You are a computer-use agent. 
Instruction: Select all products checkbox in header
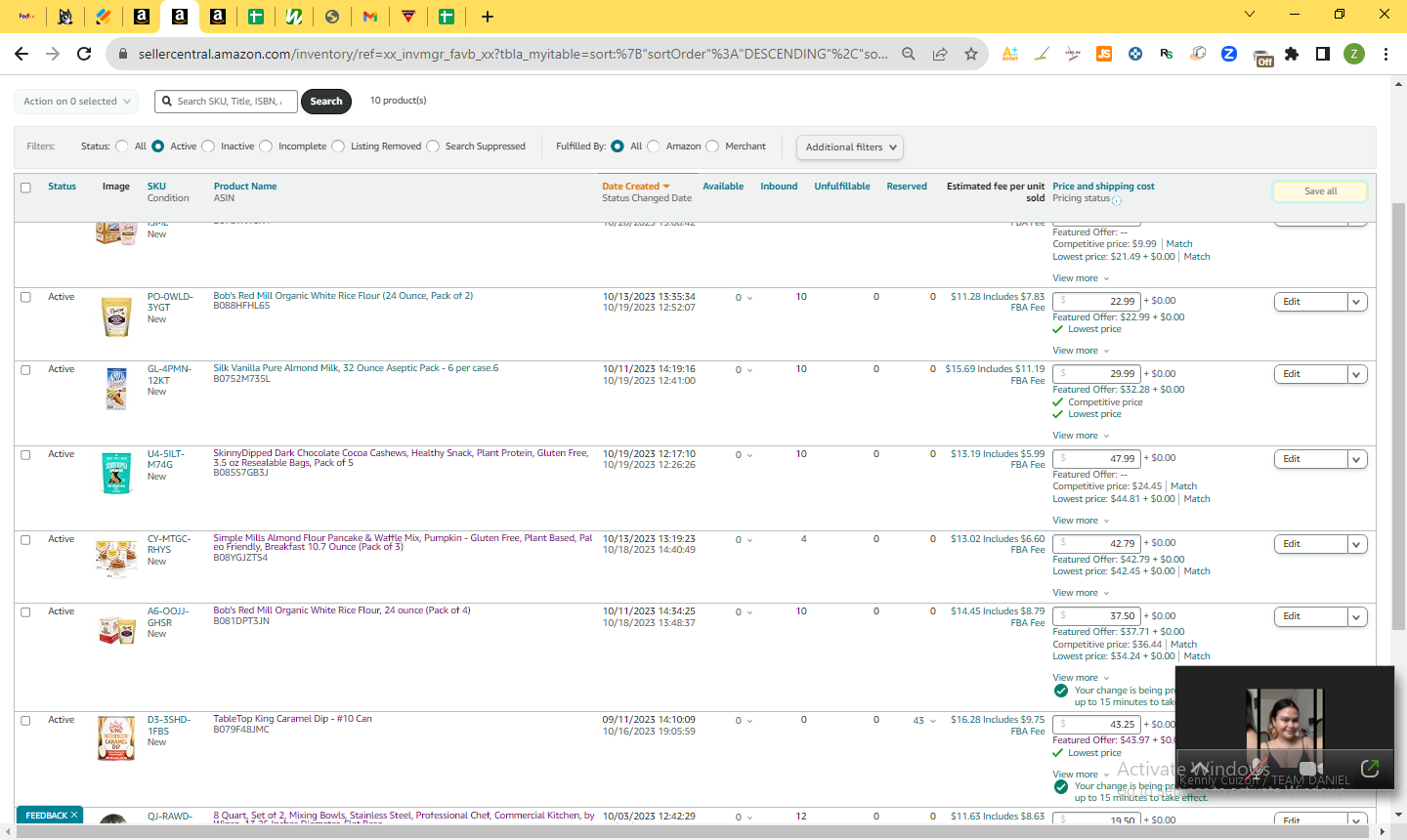pyautogui.click(x=25, y=188)
